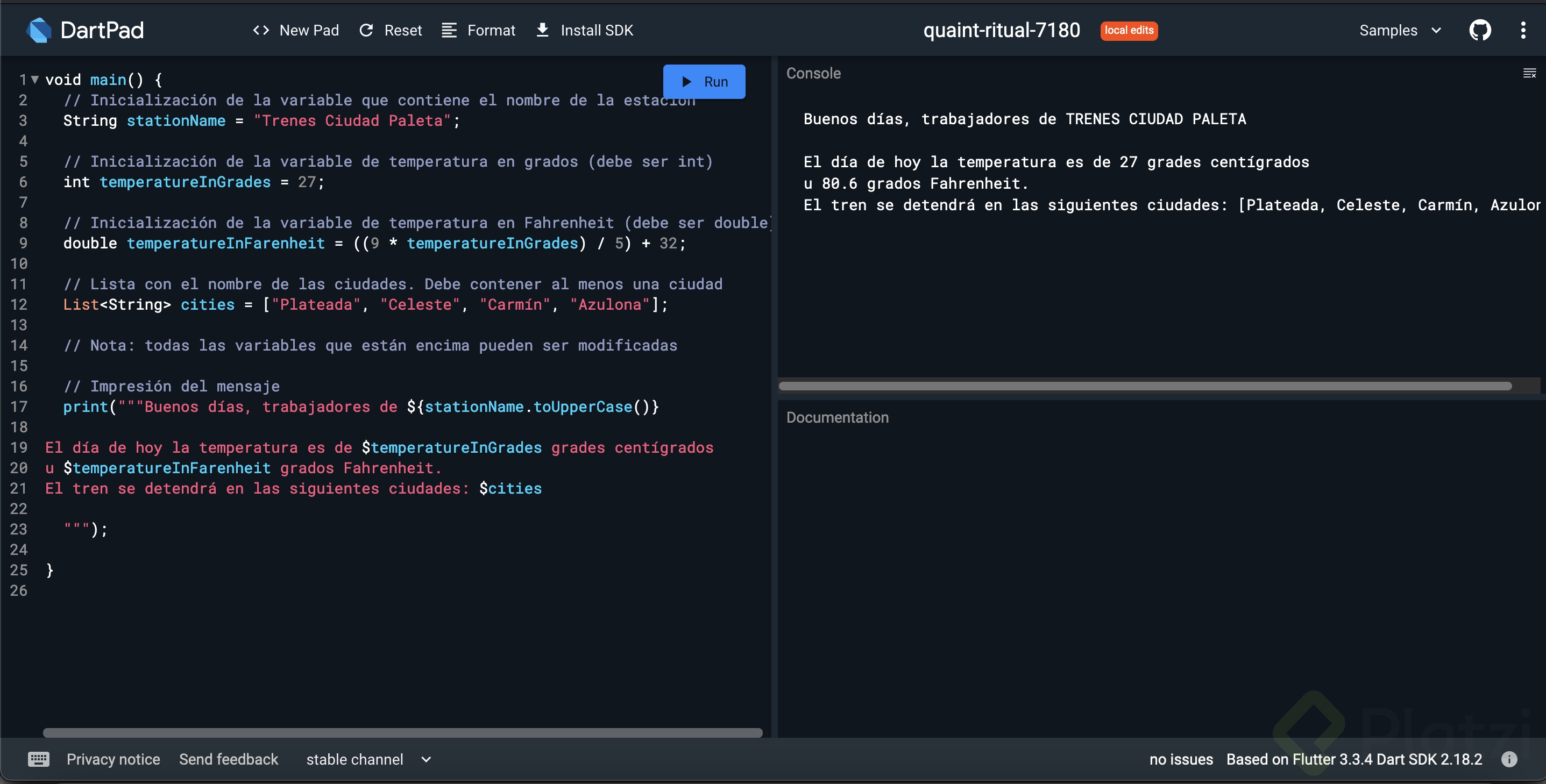This screenshot has height=784, width=1546.
Task: Click the Install SDK download icon
Action: pos(542,30)
